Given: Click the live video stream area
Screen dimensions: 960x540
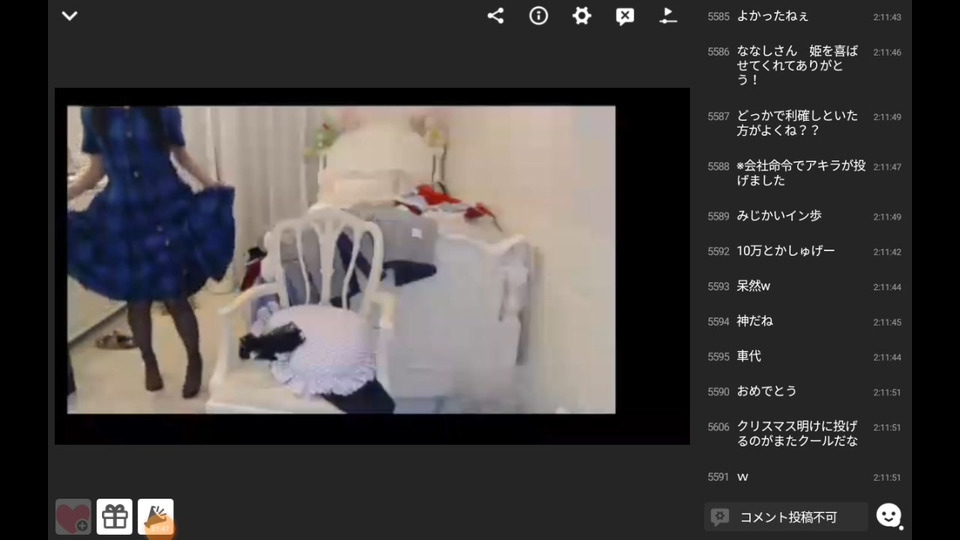Looking at the screenshot, I should tap(372, 266).
